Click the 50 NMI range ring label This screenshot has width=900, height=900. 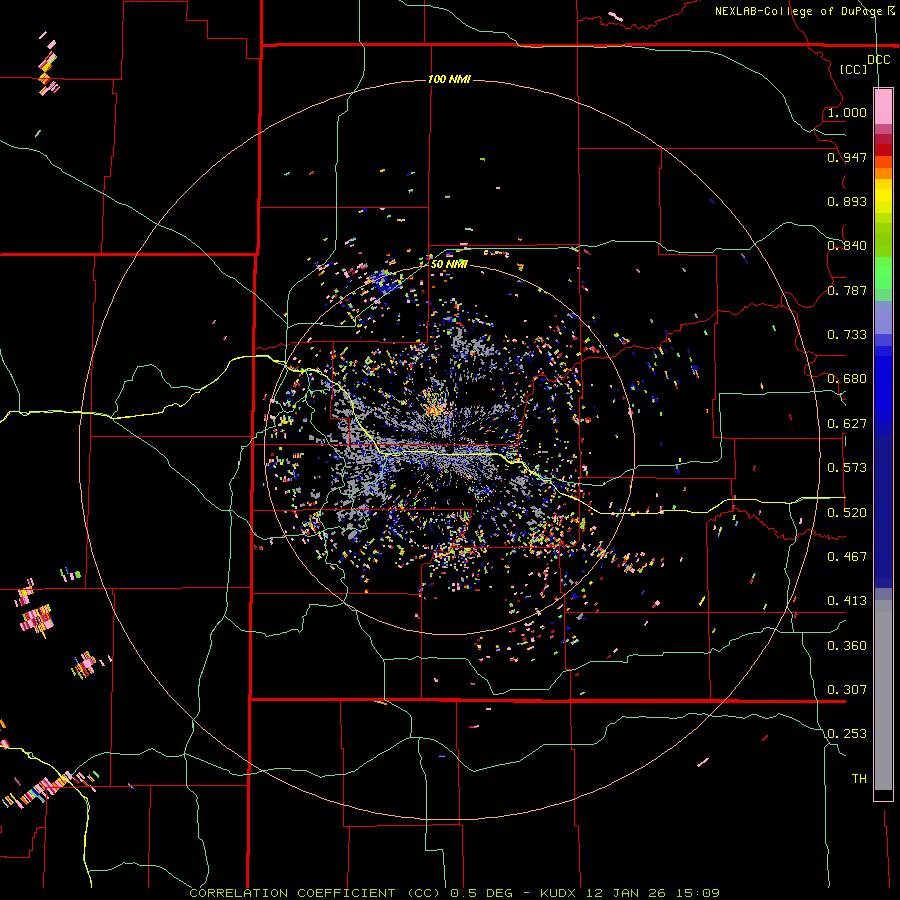(x=449, y=264)
